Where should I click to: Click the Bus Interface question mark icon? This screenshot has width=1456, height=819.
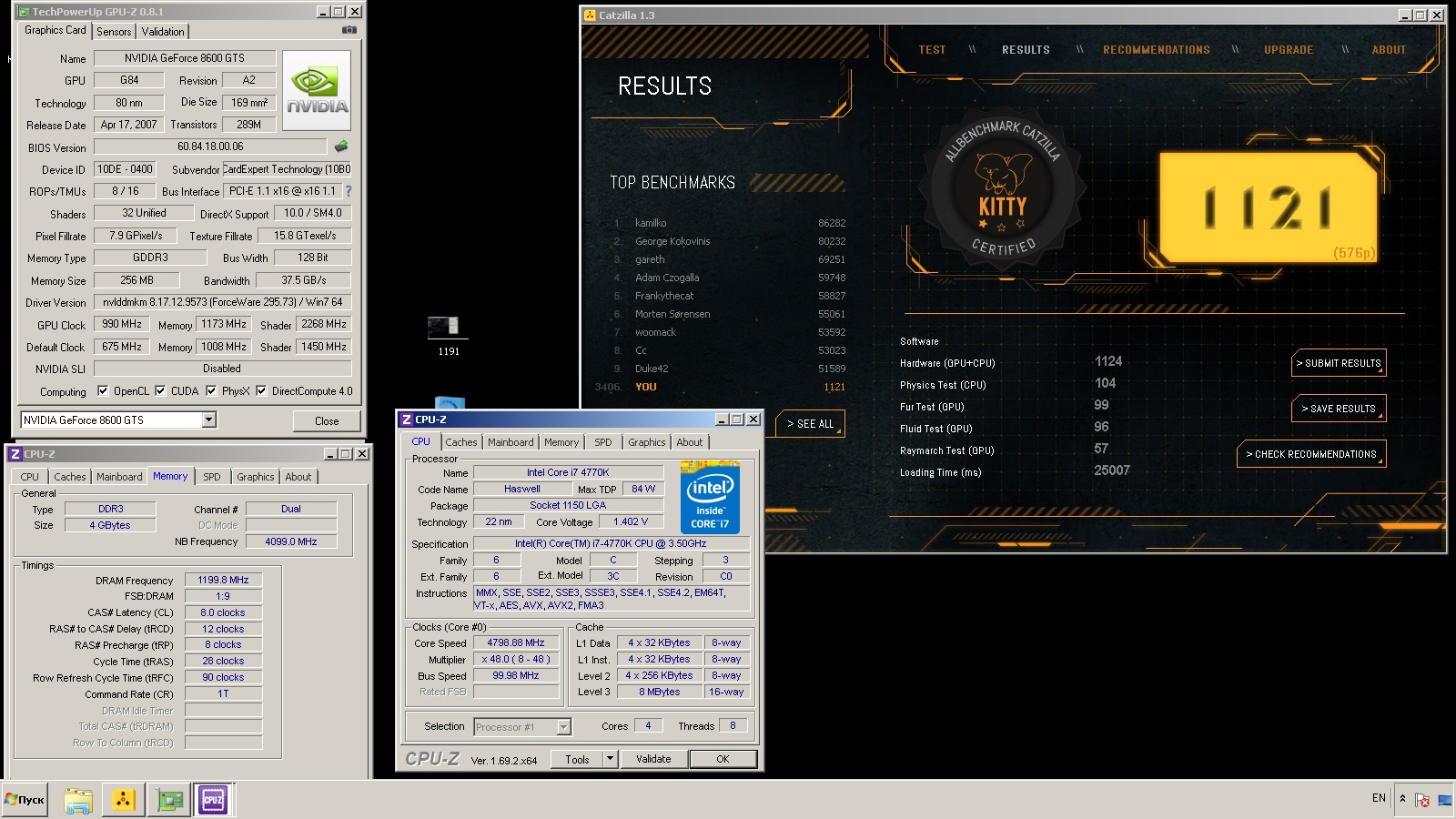coord(348,191)
